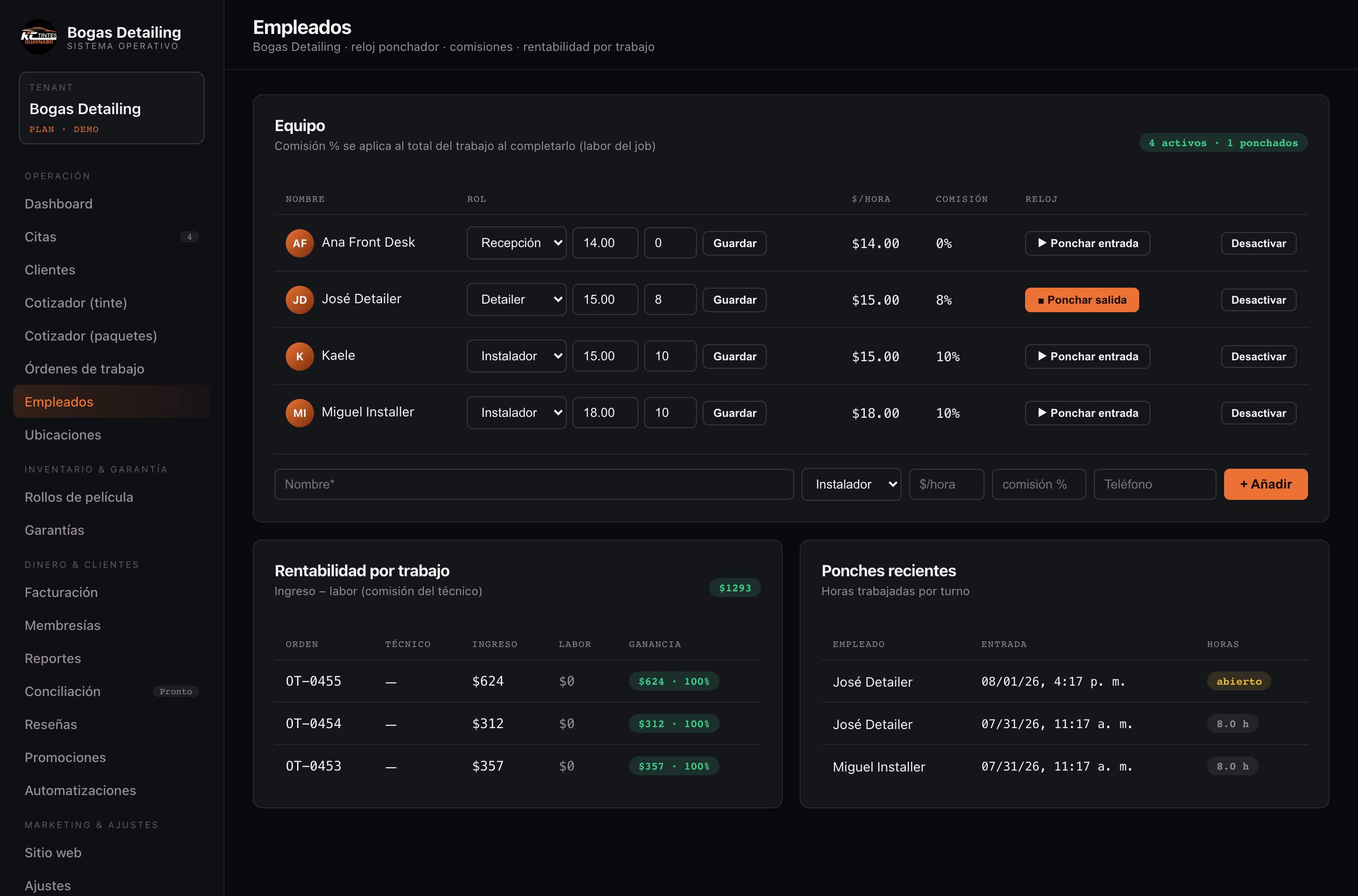This screenshot has width=1358, height=896.
Task: Click the + Añadir button
Action: (1266, 484)
